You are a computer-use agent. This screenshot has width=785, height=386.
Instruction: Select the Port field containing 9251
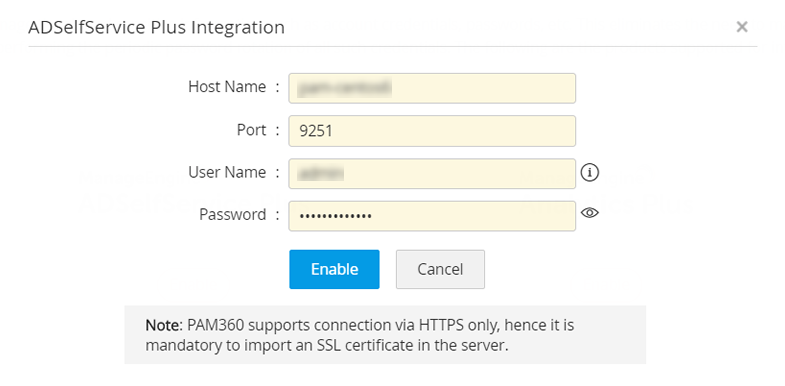coord(432,131)
